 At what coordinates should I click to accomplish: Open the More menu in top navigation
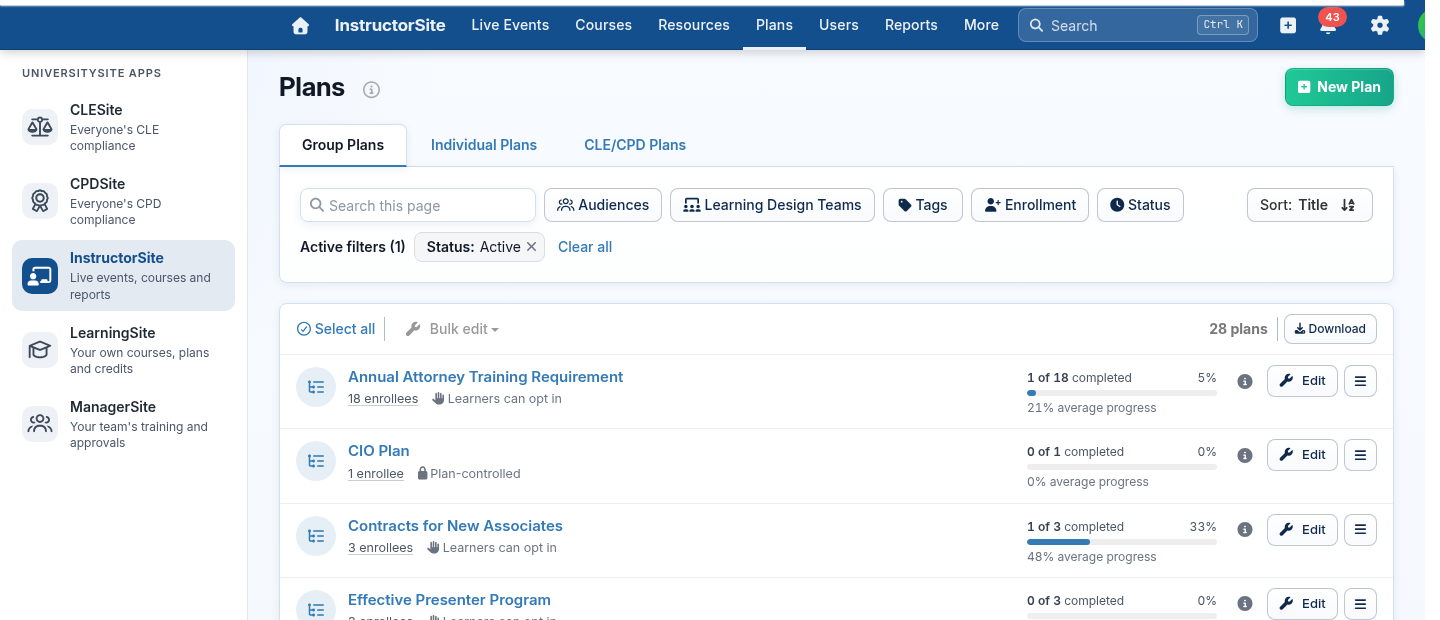(981, 25)
